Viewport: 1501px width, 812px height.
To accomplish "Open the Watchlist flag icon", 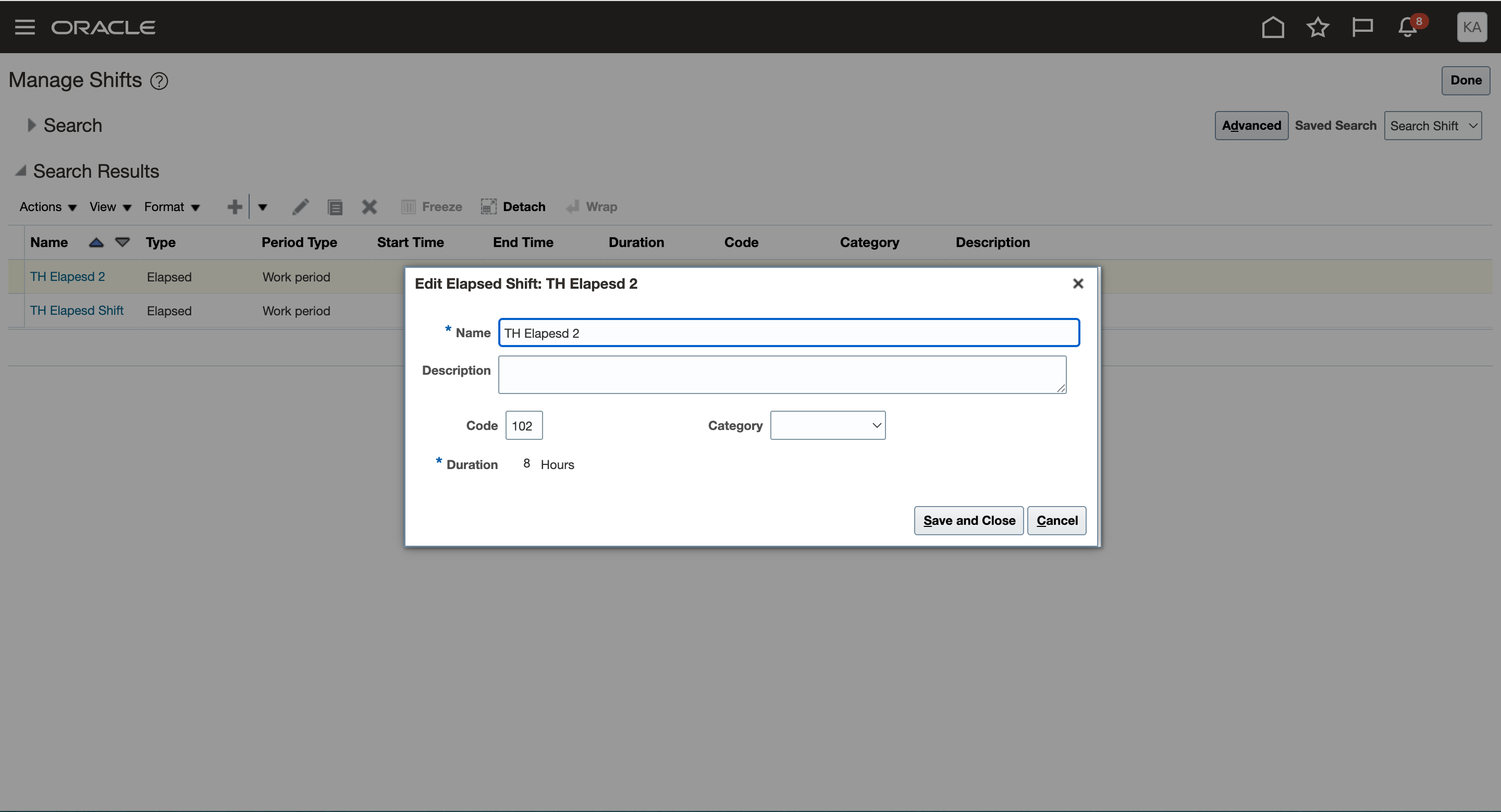I will click(x=1362, y=28).
